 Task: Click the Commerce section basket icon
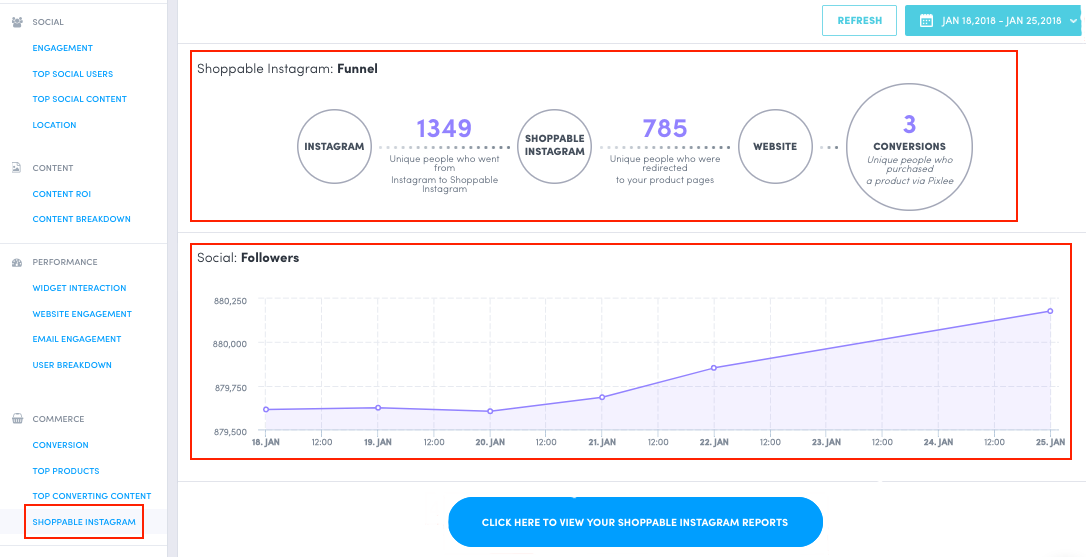point(17,419)
